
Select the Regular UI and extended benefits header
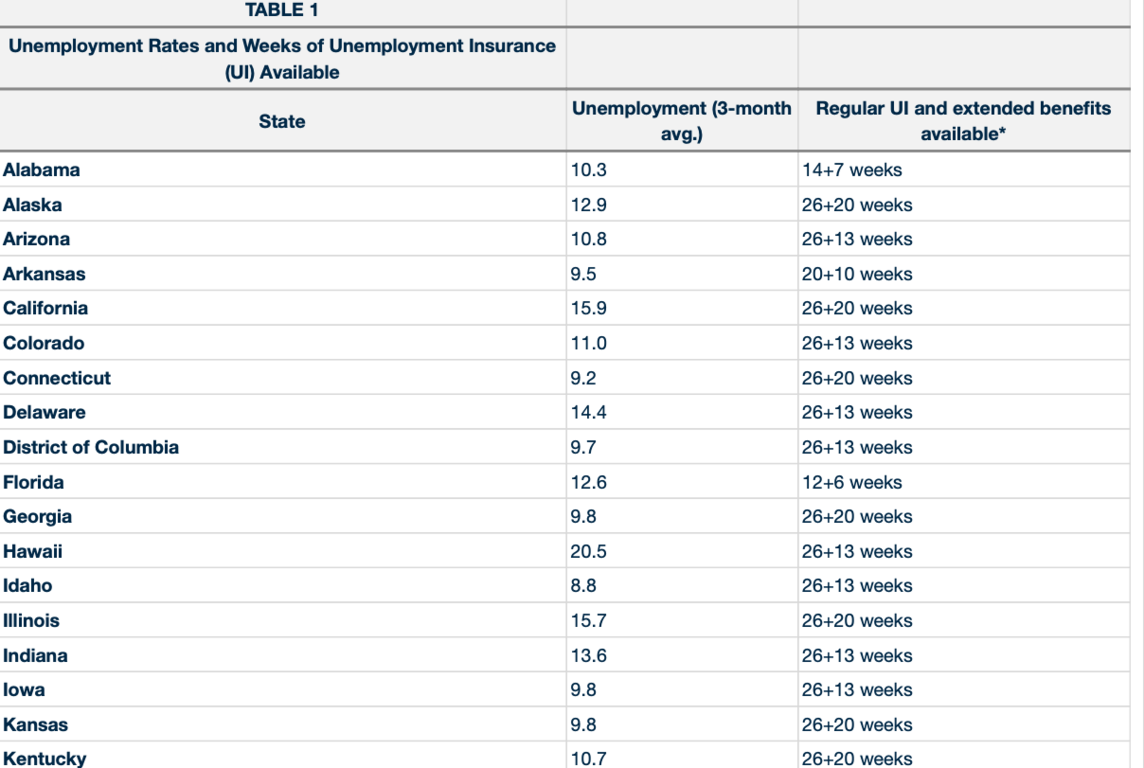click(x=963, y=121)
